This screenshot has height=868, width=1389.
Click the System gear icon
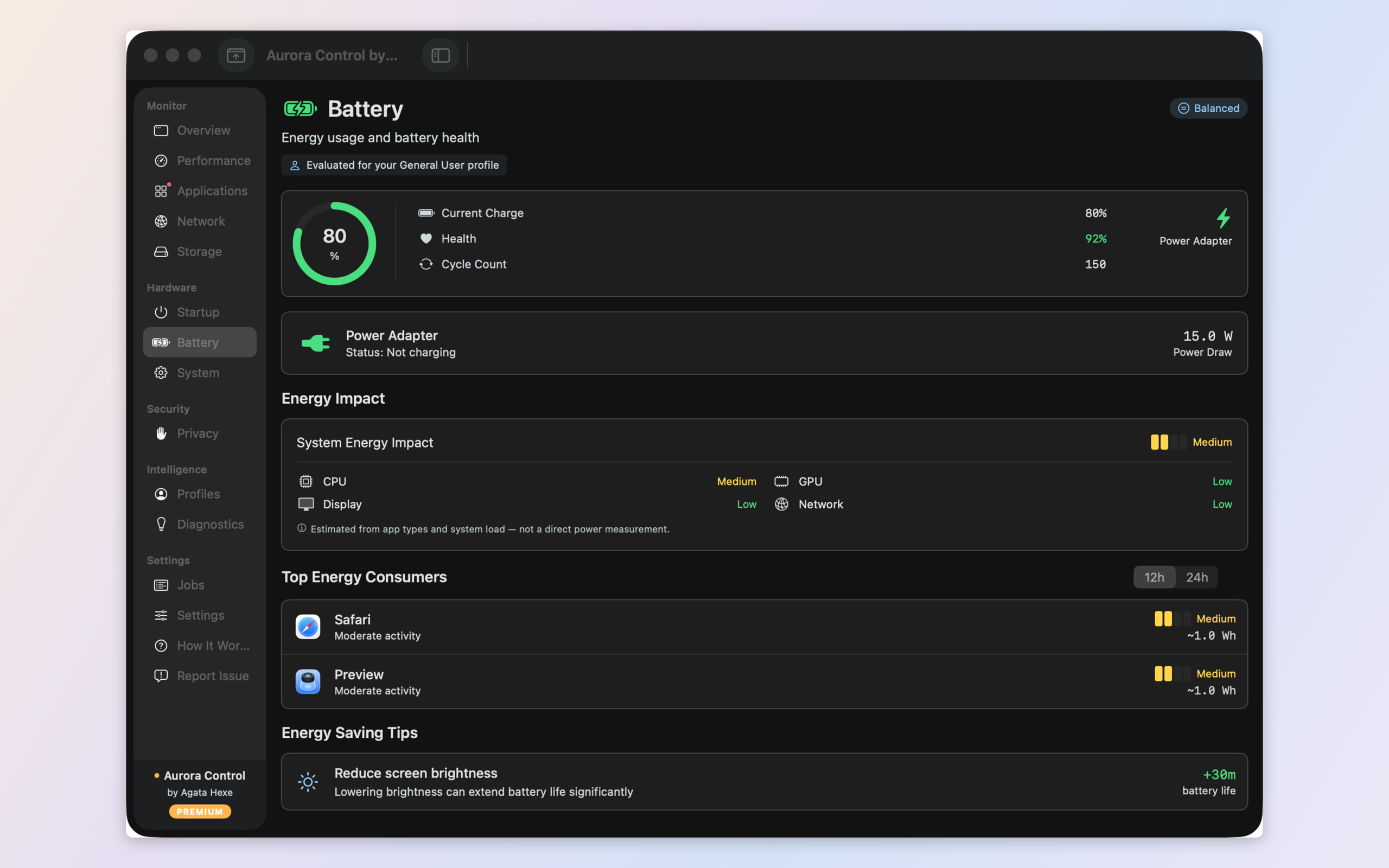(x=161, y=373)
